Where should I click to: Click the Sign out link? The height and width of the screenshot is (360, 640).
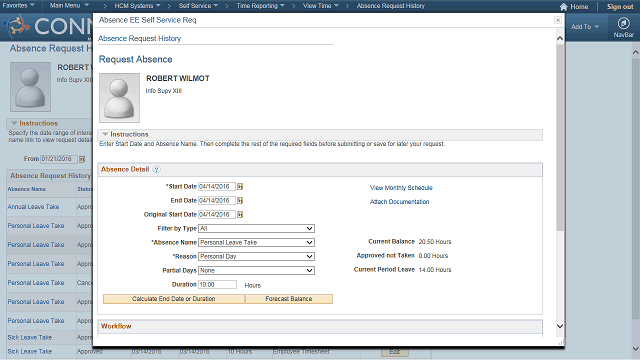[620, 7]
